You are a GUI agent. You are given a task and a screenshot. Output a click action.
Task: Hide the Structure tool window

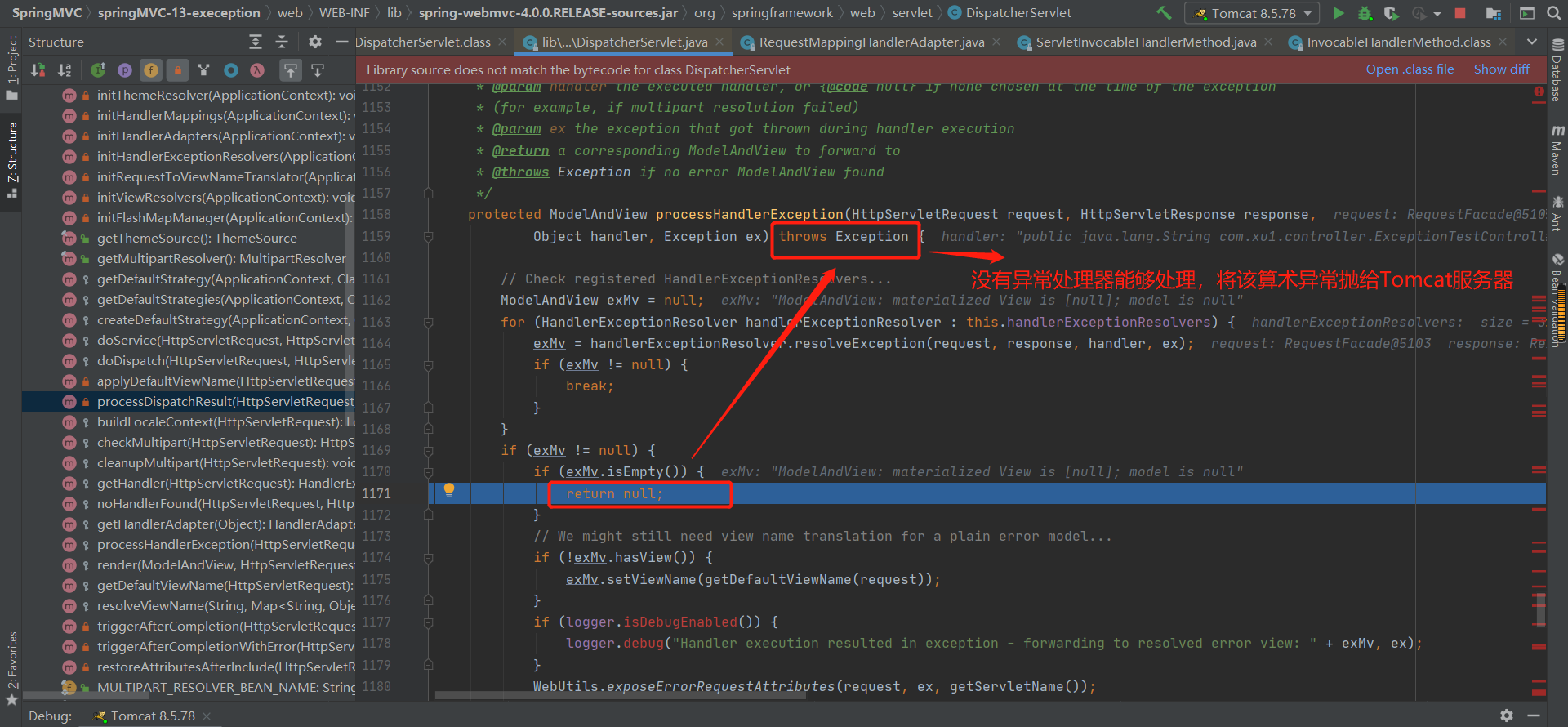[x=341, y=42]
